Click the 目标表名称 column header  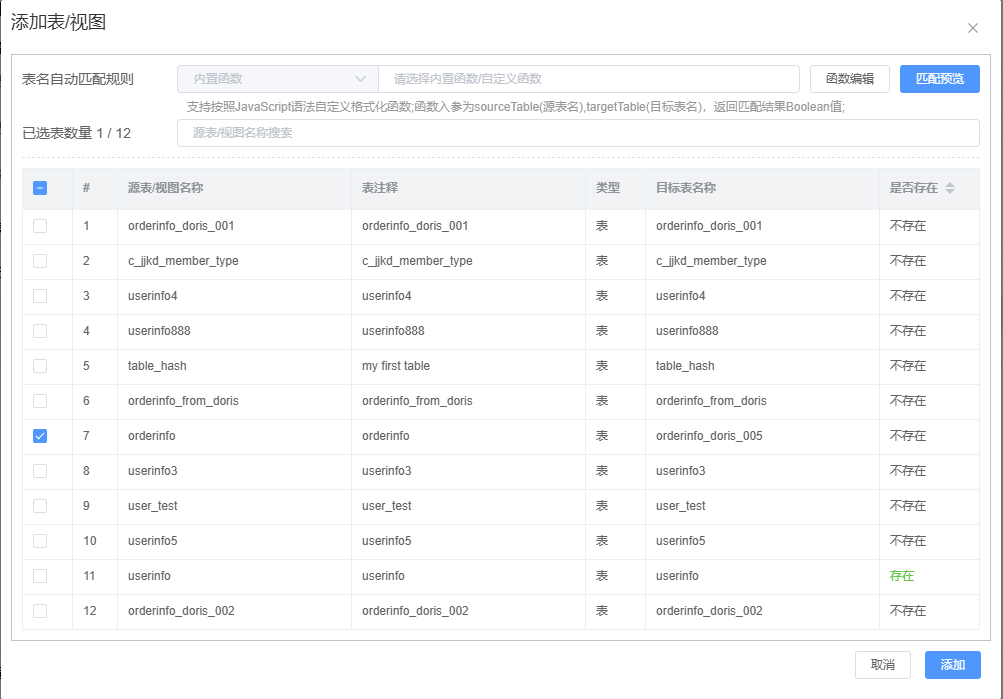686,188
